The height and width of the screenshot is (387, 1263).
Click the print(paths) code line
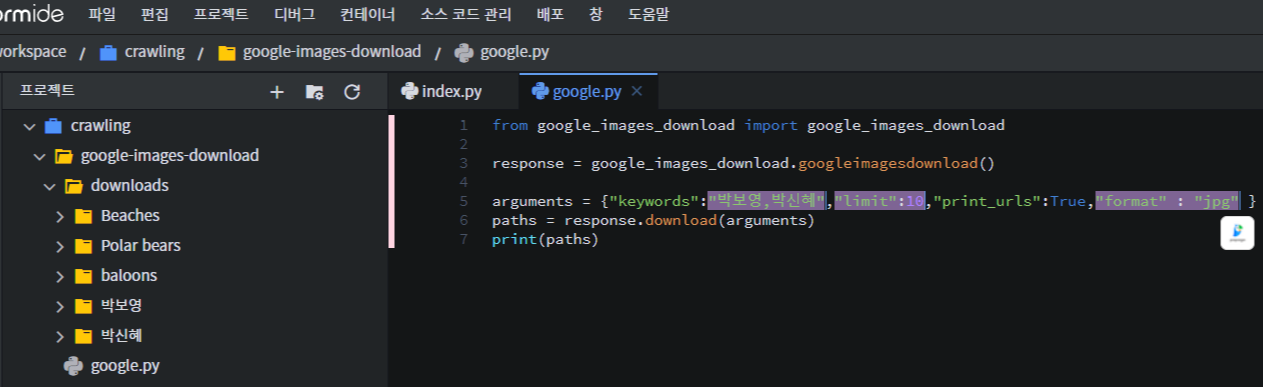545,239
